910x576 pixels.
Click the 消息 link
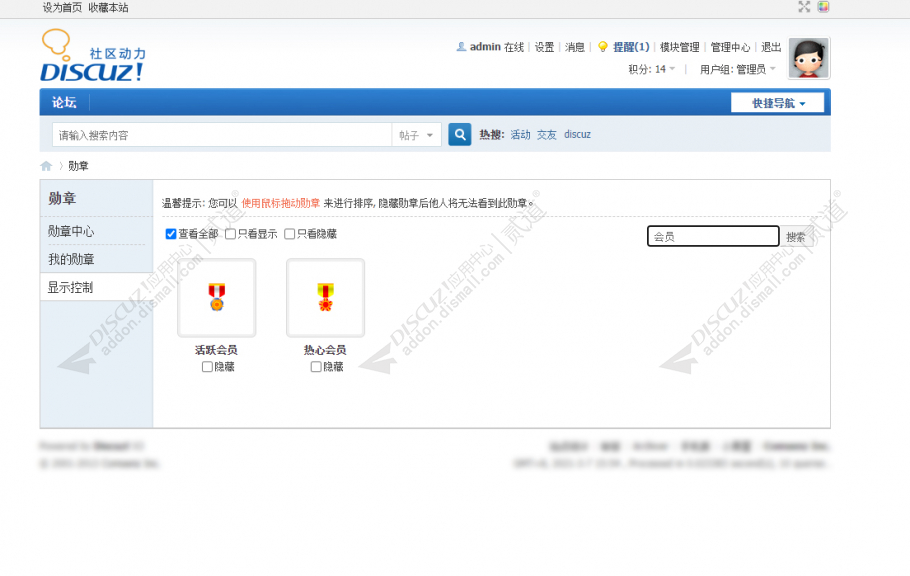[x=575, y=47]
